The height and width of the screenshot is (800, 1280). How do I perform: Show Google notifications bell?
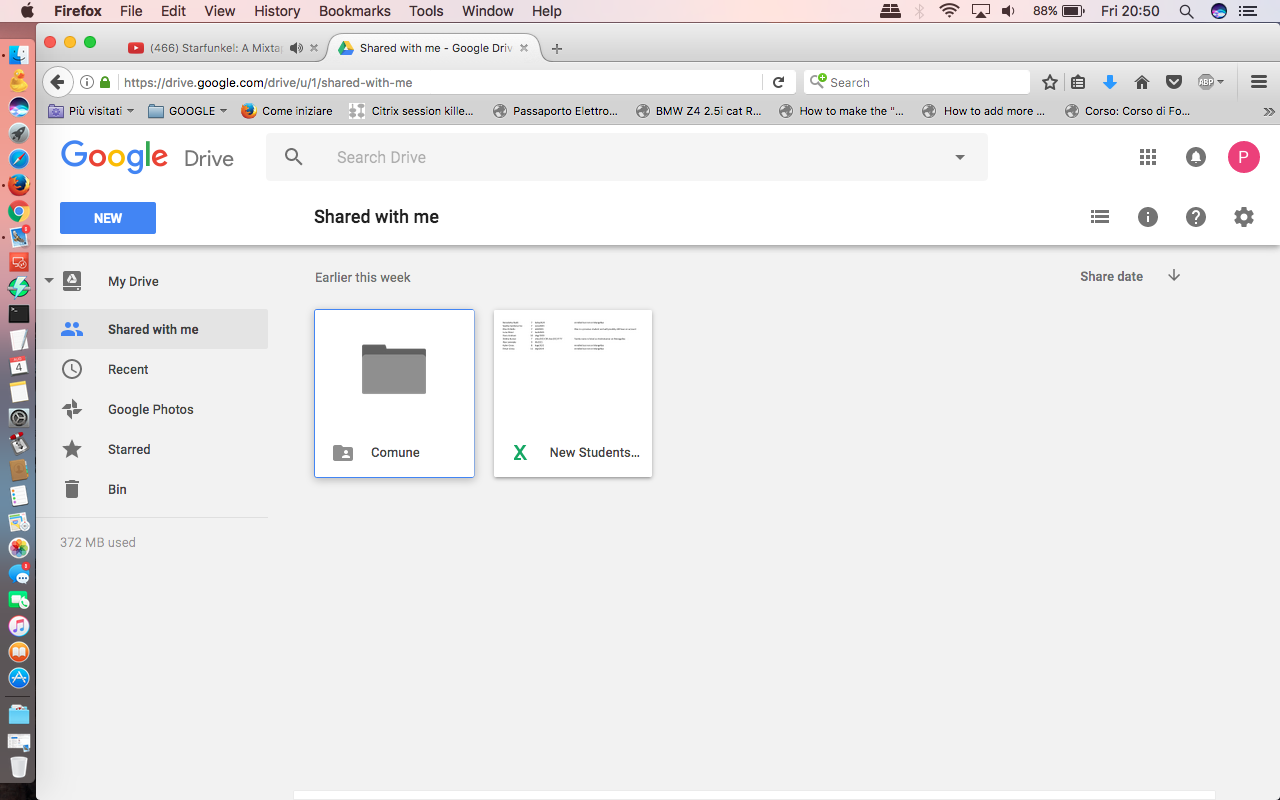click(1196, 157)
